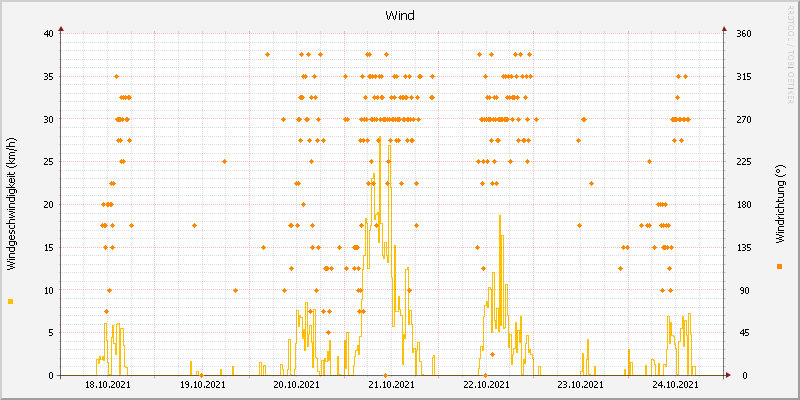Click the right axis value 360
Viewport: 800px width, 400px height.
pyautogui.click(x=743, y=34)
